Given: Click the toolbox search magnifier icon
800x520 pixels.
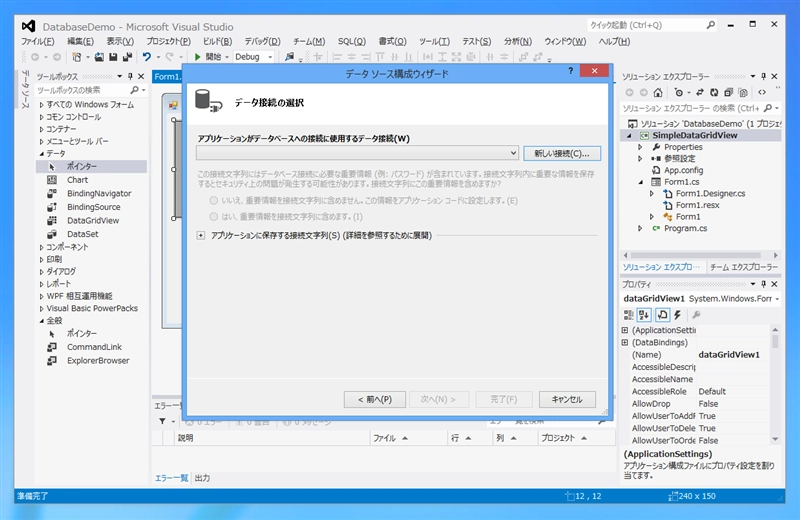Looking at the screenshot, I should click(135, 90).
